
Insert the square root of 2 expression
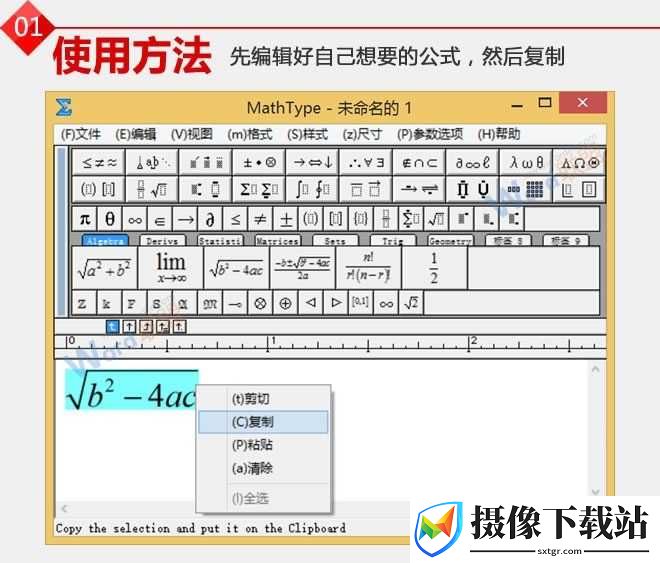tap(411, 303)
